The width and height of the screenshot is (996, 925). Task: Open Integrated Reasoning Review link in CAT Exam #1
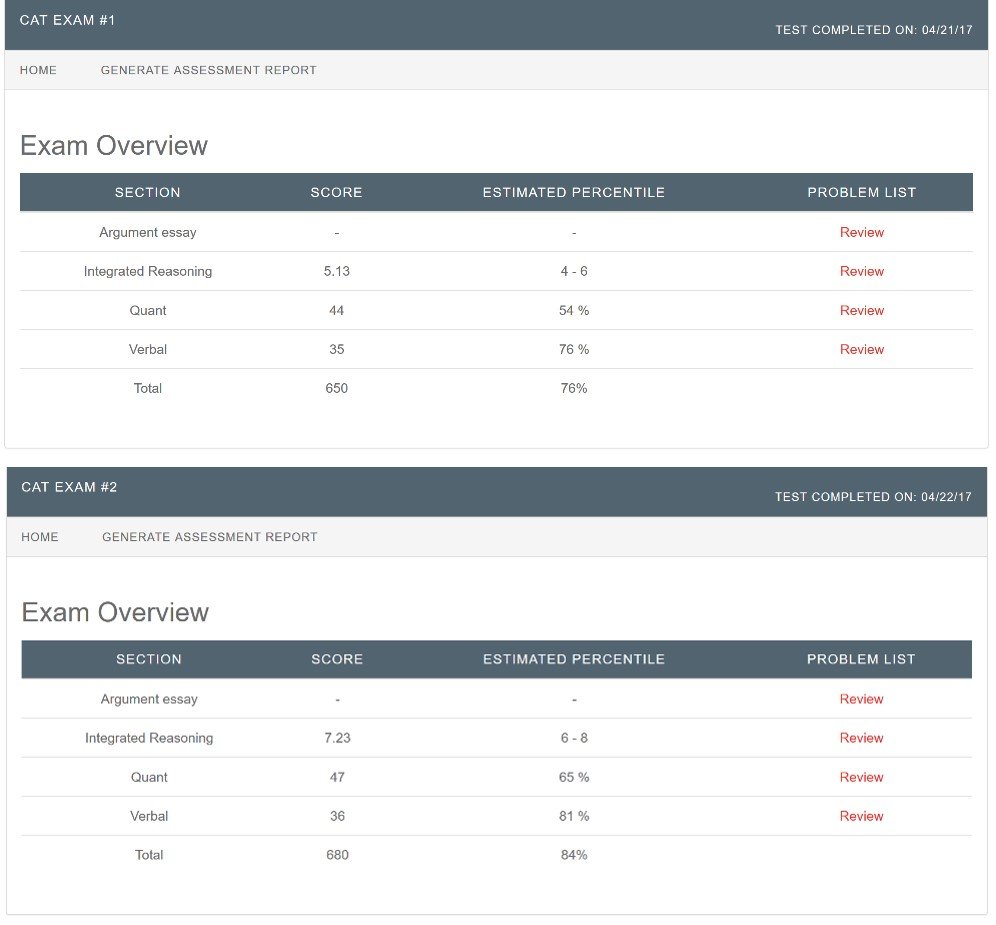[x=861, y=271]
